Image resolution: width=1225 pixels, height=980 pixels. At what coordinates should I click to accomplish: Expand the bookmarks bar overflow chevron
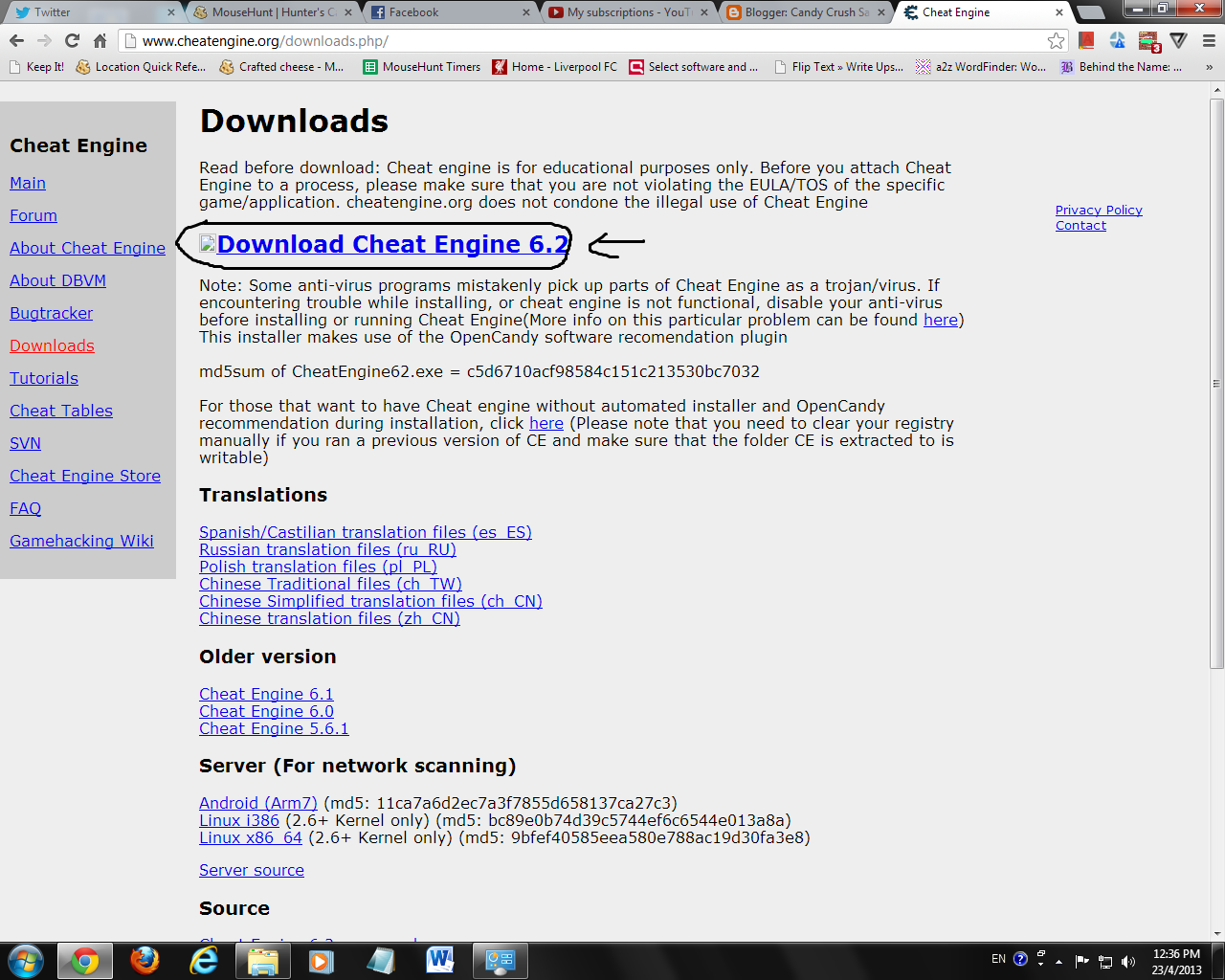coord(1209,67)
